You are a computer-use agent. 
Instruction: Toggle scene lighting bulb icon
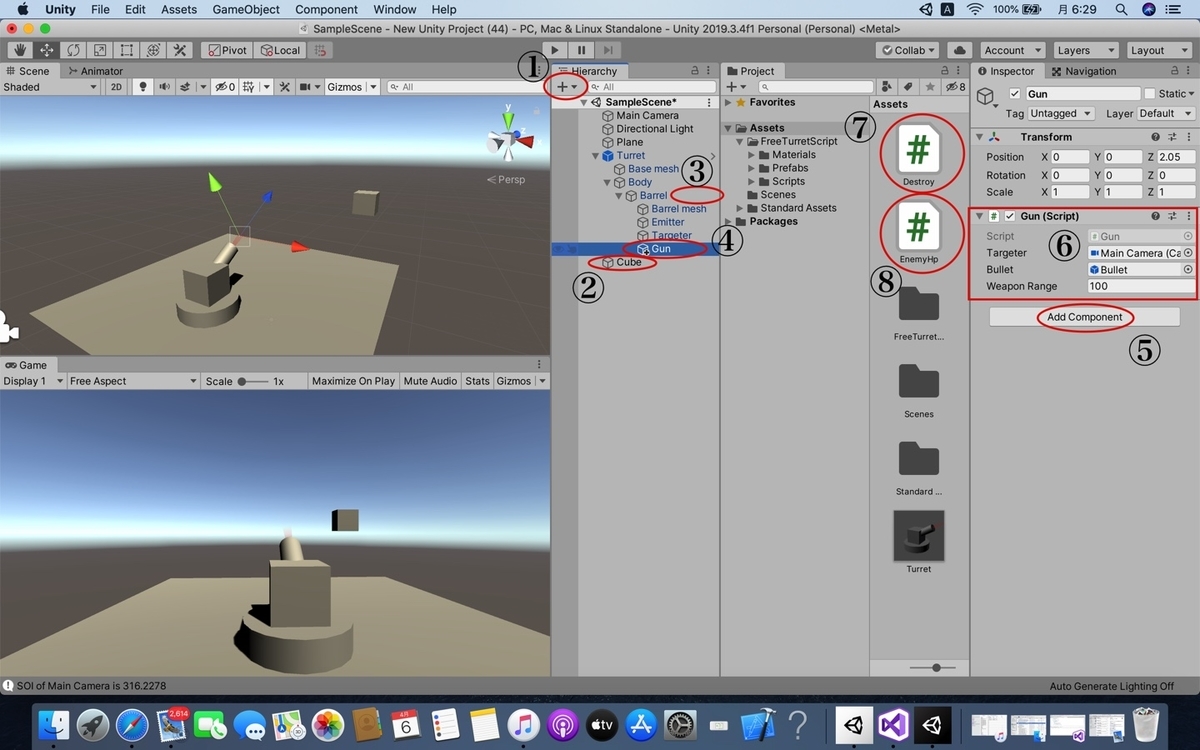click(x=143, y=87)
